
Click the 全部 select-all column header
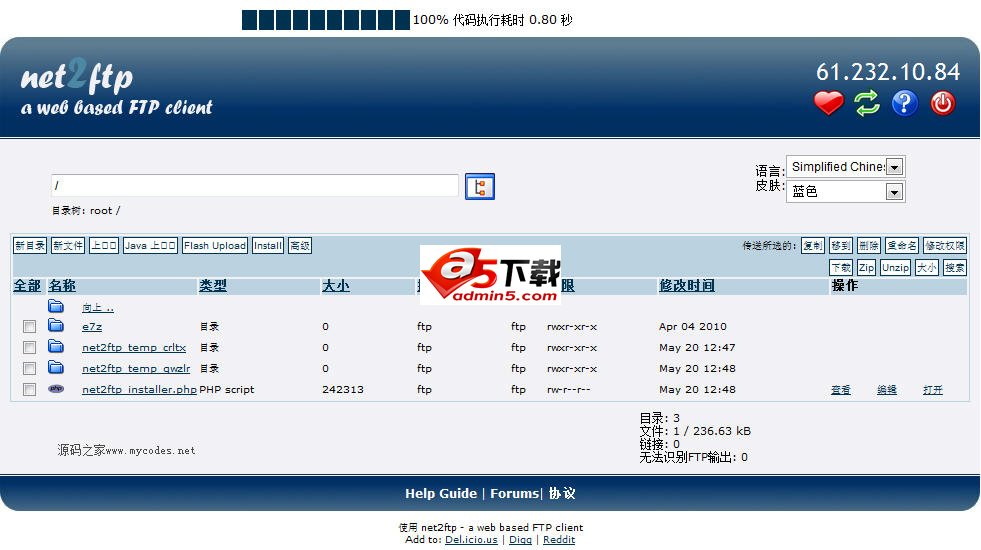[27, 286]
